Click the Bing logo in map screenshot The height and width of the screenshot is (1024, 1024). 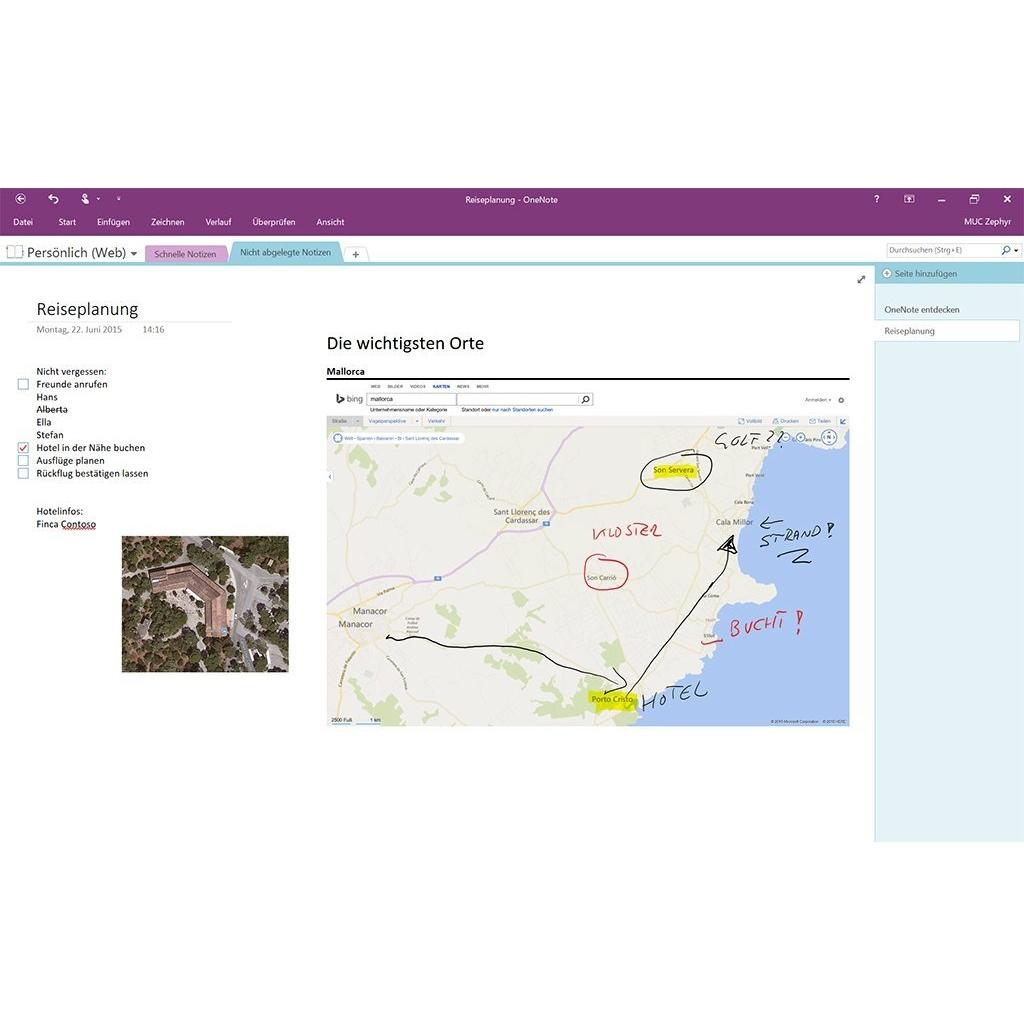[x=349, y=399]
